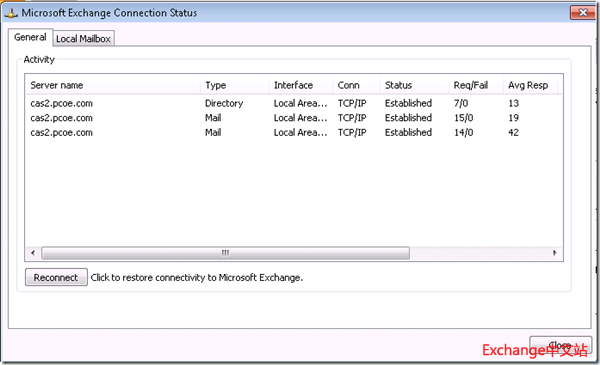Click the horizontal scrollbar thumb

pos(225,253)
